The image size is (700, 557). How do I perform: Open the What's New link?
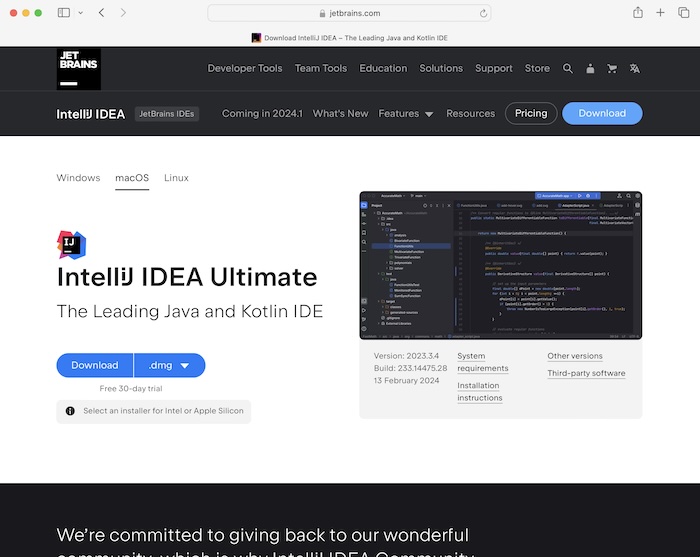point(340,114)
